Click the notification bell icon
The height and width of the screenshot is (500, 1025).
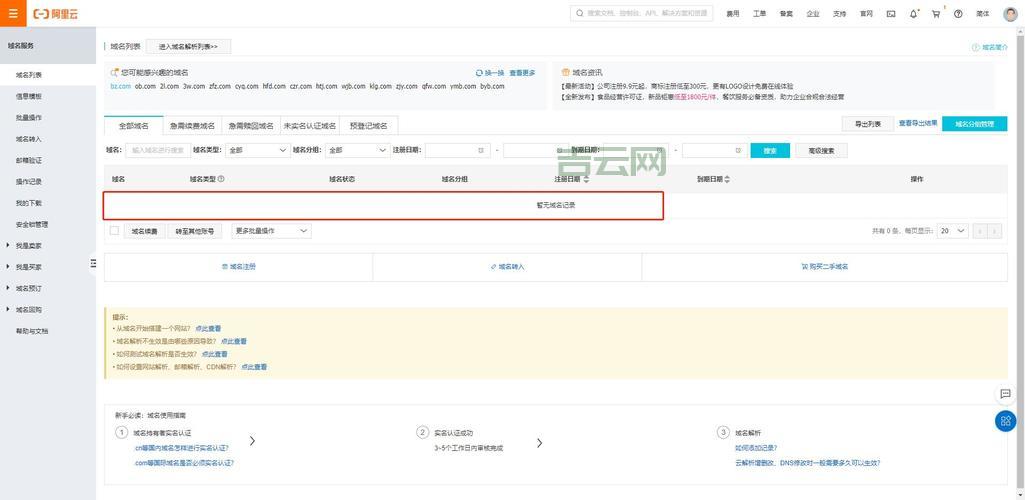[913, 14]
